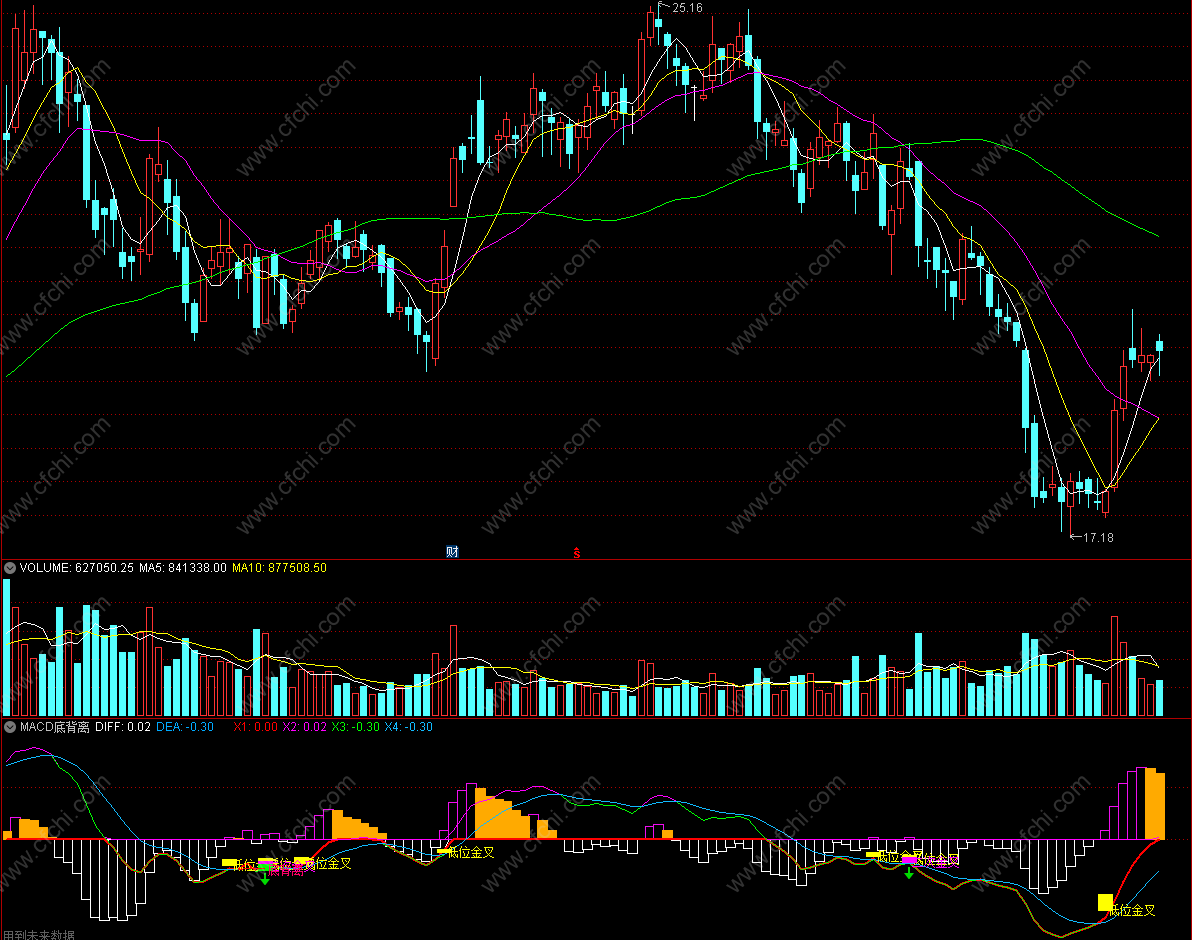Click the red S marker on price chart
The image size is (1192, 940).
coord(576,552)
